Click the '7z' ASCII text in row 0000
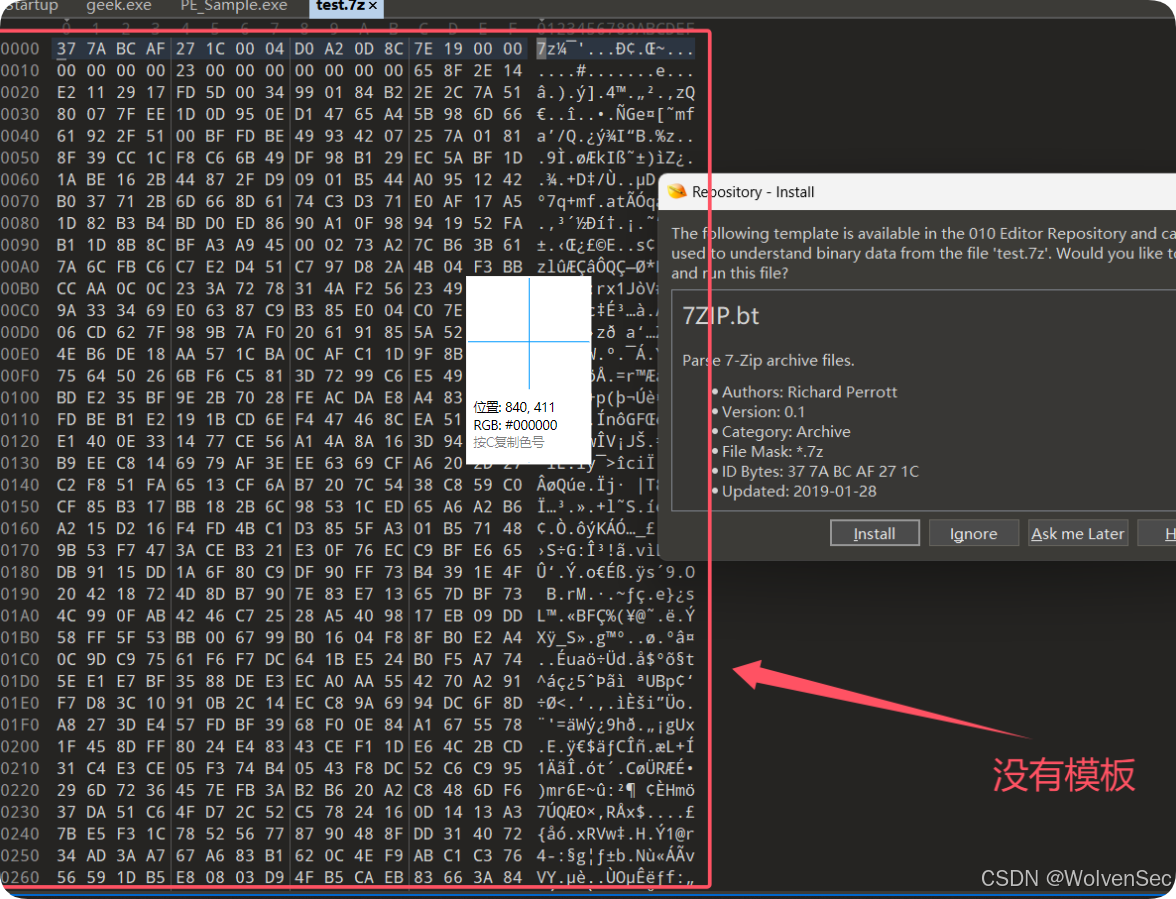Image resolution: width=1176 pixels, height=899 pixels. pos(546,49)
